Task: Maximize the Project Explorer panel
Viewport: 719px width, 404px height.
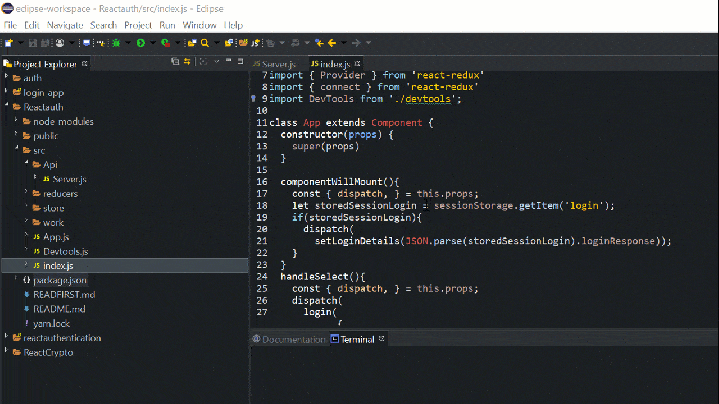Action: (240, 61)
